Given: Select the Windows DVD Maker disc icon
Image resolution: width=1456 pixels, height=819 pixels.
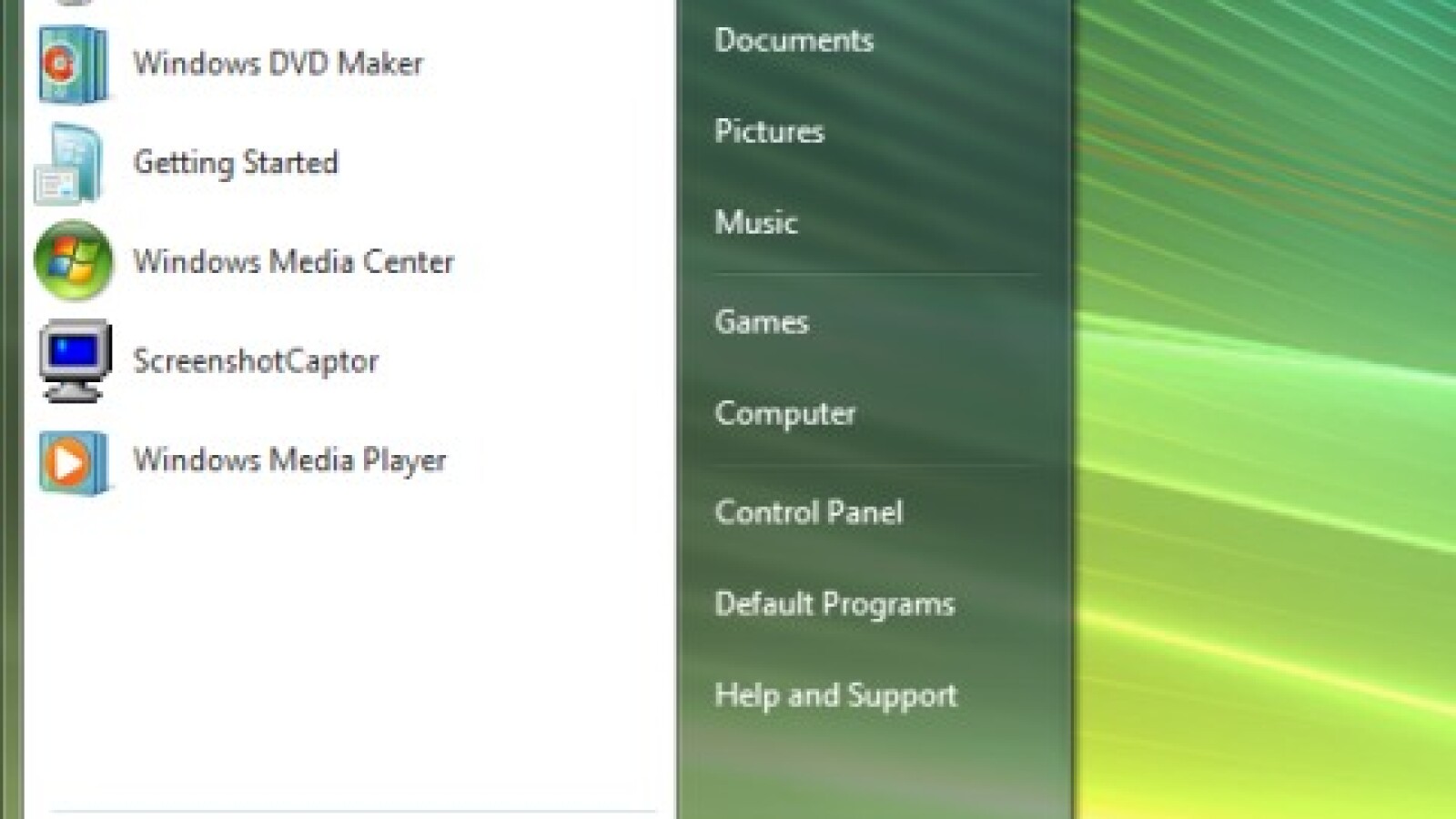Looking at the screenshot, I should 73,64.
